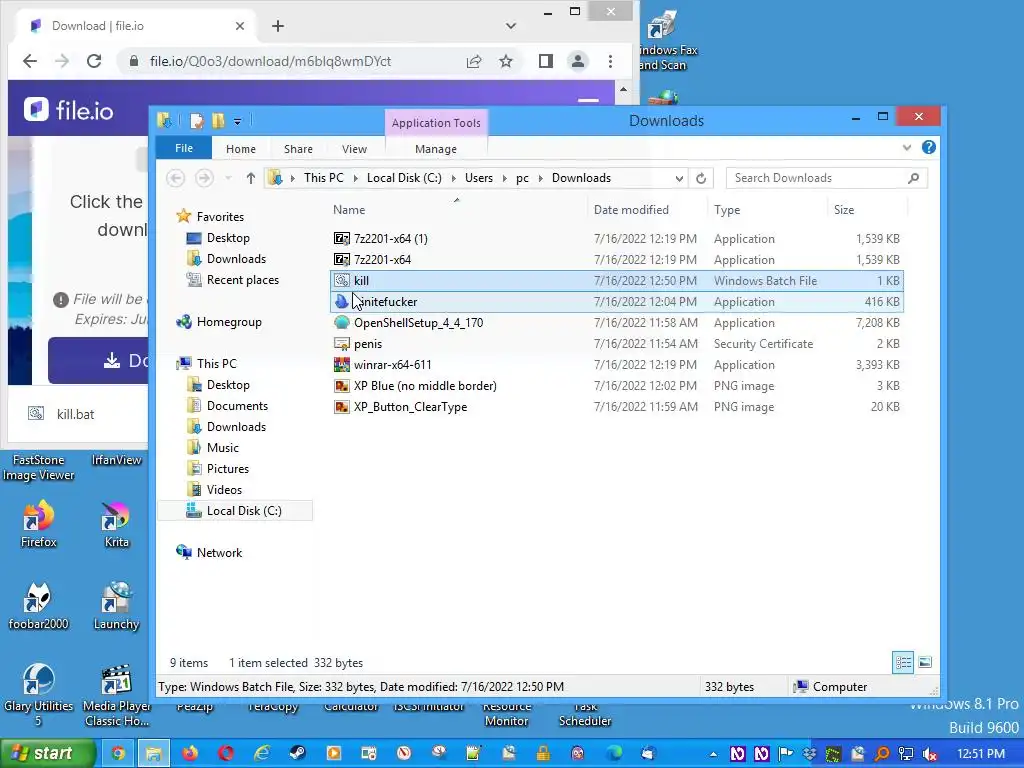Open Firefox from the taskbar
1024x768 pixels.
190,754
